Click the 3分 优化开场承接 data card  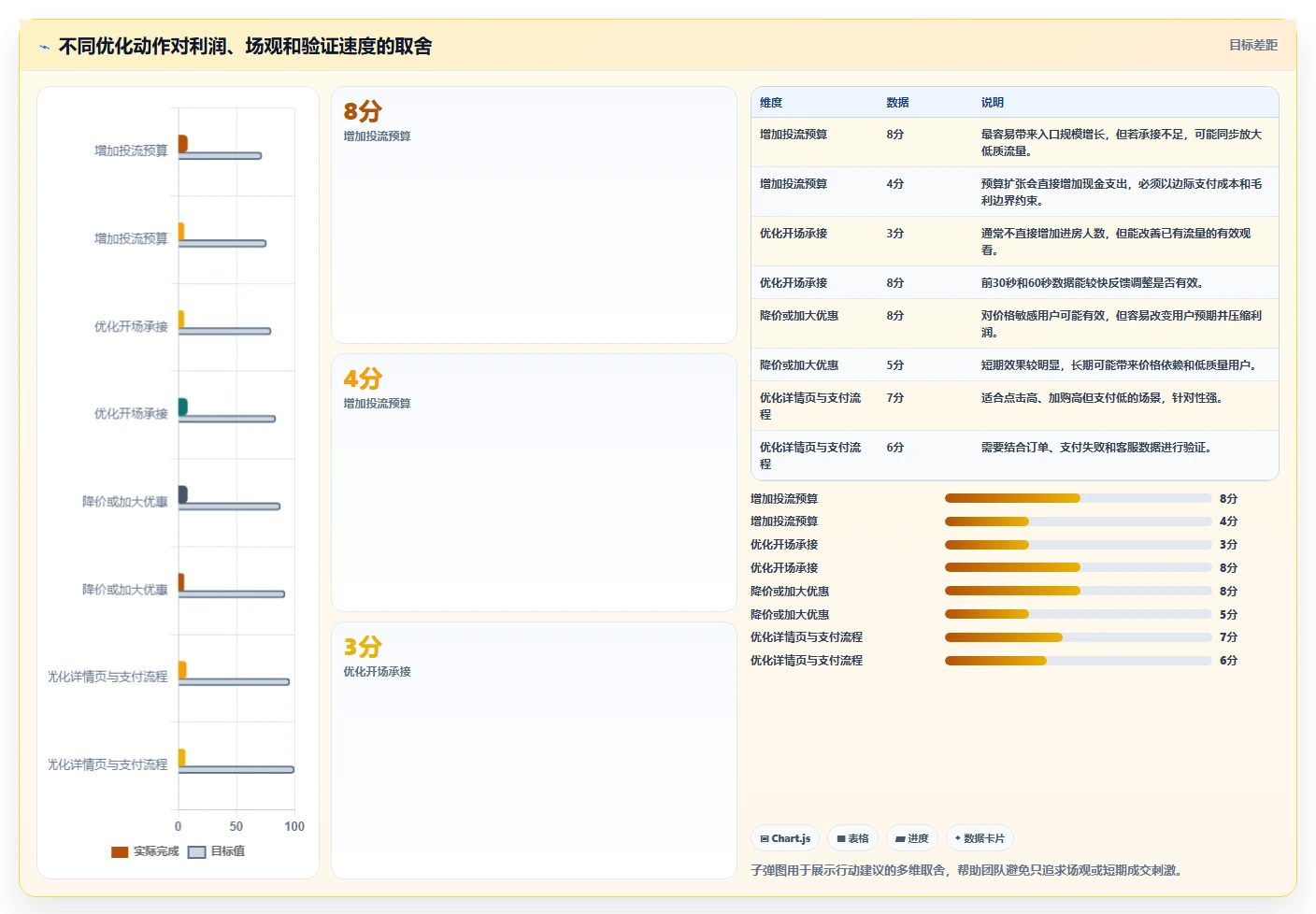click(x=534, y=750)
